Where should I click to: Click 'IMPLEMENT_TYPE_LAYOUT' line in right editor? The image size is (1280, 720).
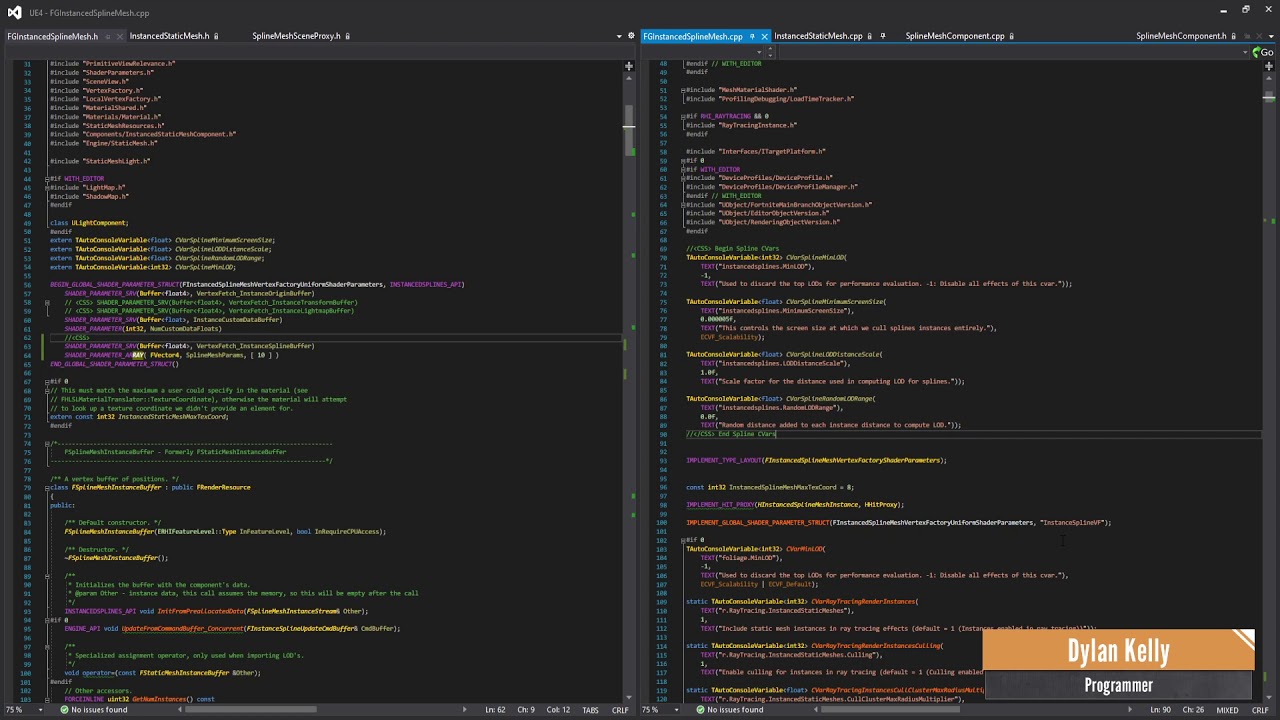point(816,461)
